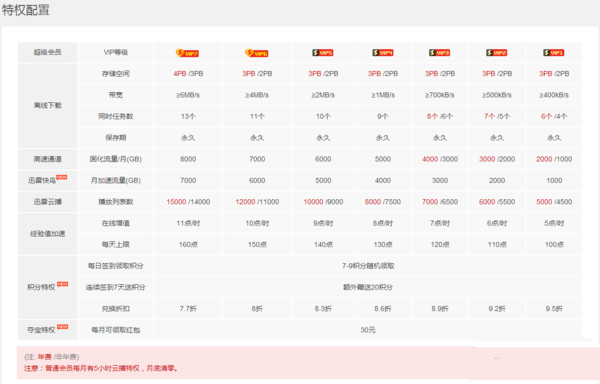Select the 7.7折 discount value

(x=188, y=309)
